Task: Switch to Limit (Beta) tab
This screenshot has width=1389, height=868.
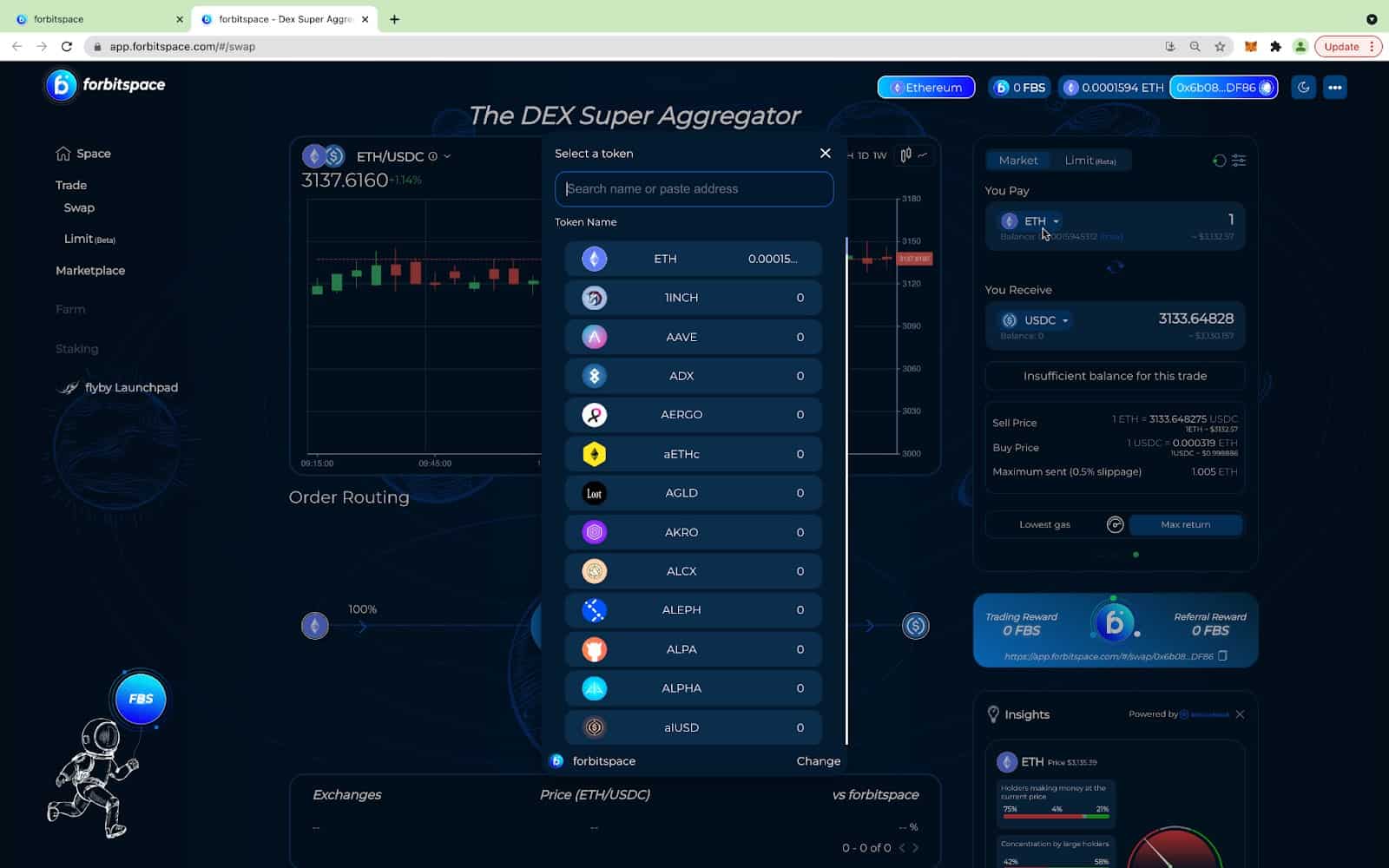Action: click(1090, 161)
